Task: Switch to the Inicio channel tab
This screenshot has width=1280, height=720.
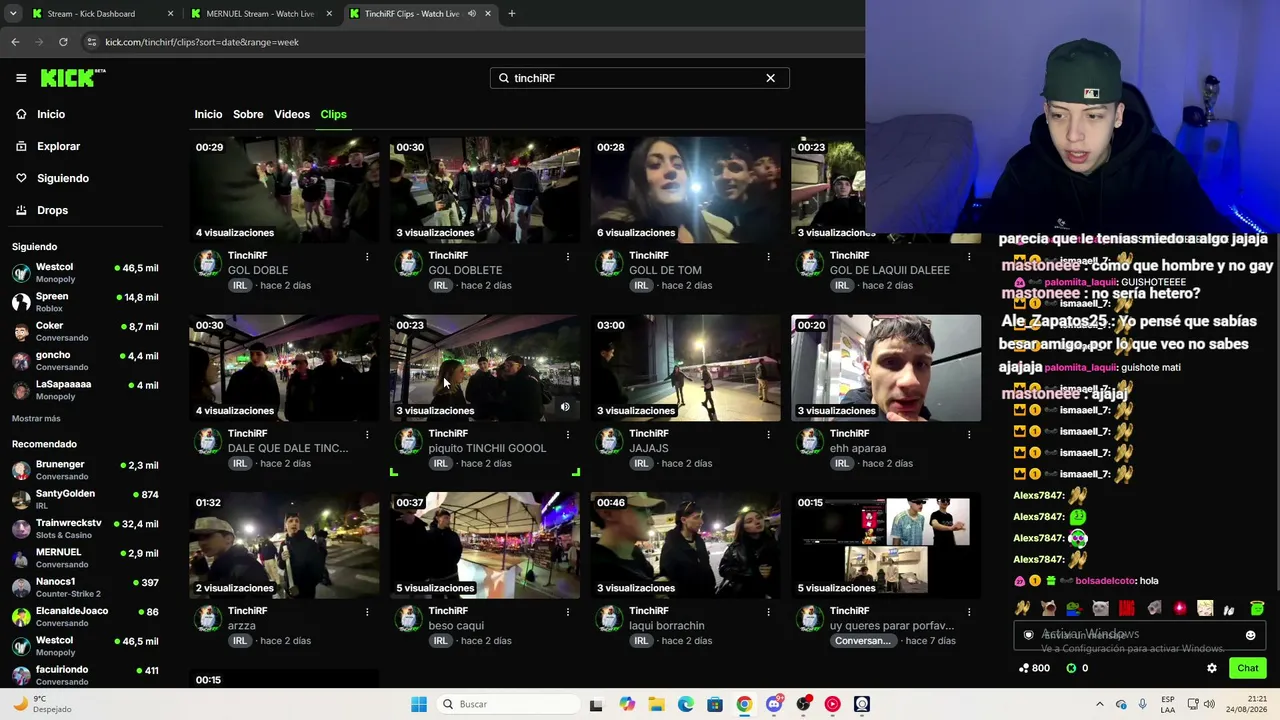Action: click(208, 114)
